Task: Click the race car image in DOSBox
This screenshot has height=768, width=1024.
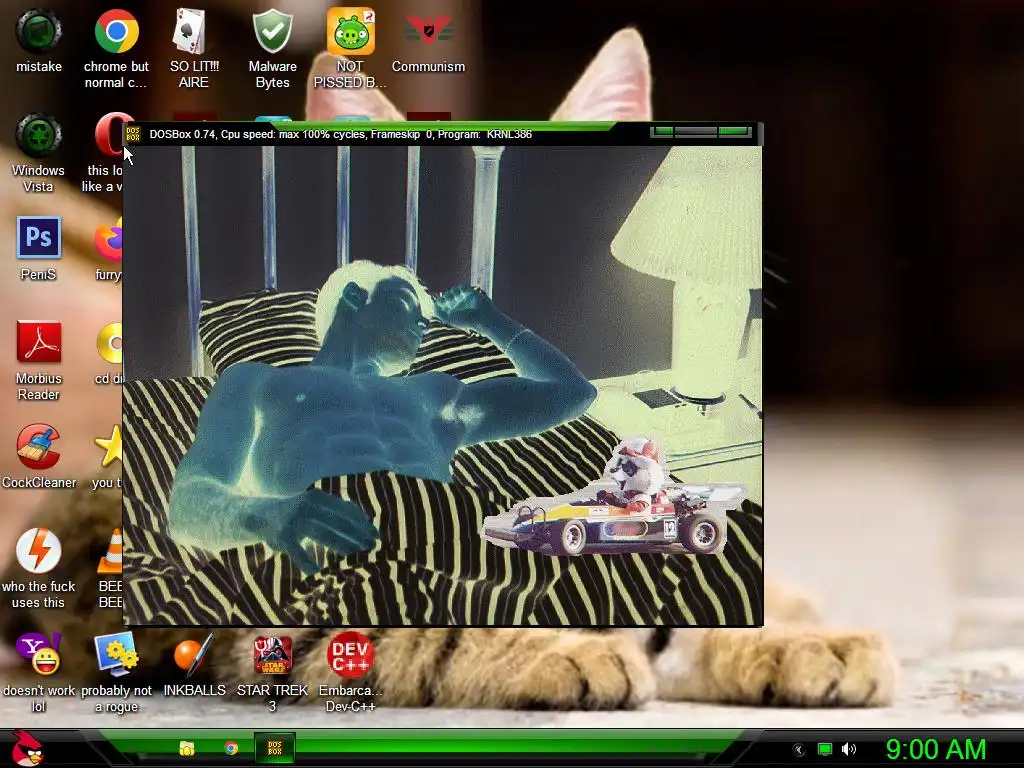Action: coord(614,500)
